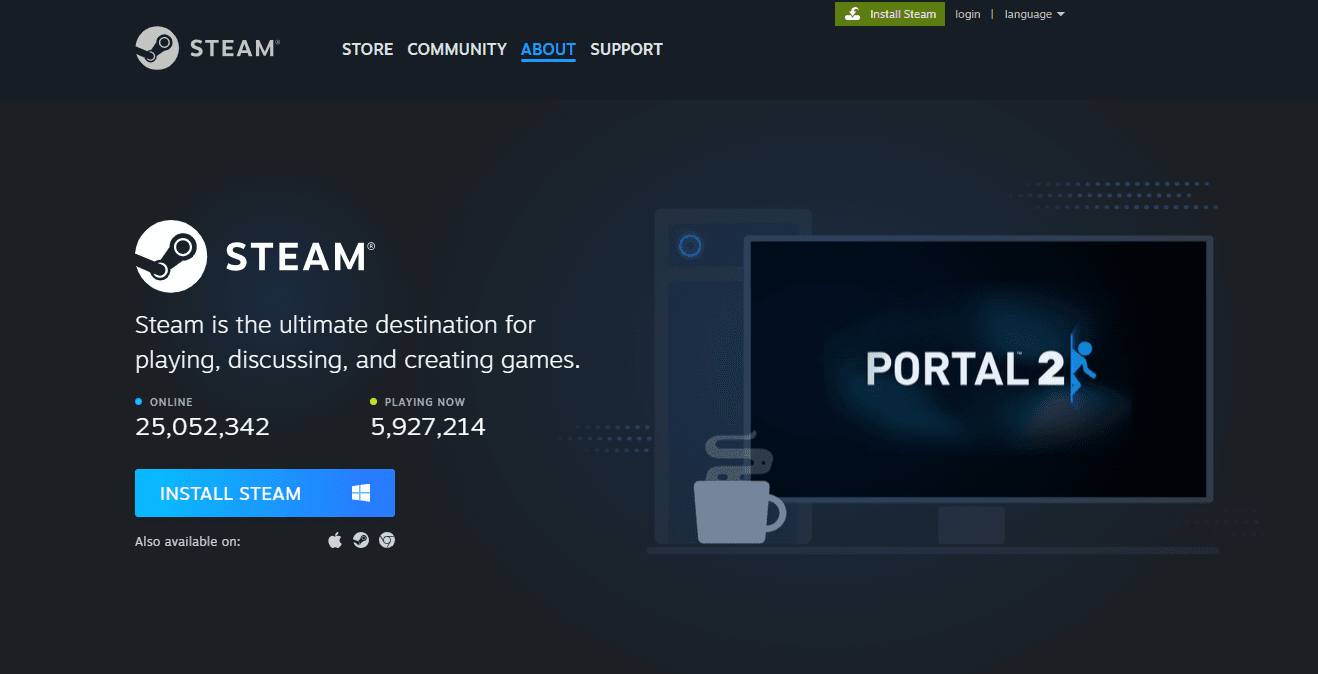Click the Portal 2 logo on the monitor

click(982, 366)
